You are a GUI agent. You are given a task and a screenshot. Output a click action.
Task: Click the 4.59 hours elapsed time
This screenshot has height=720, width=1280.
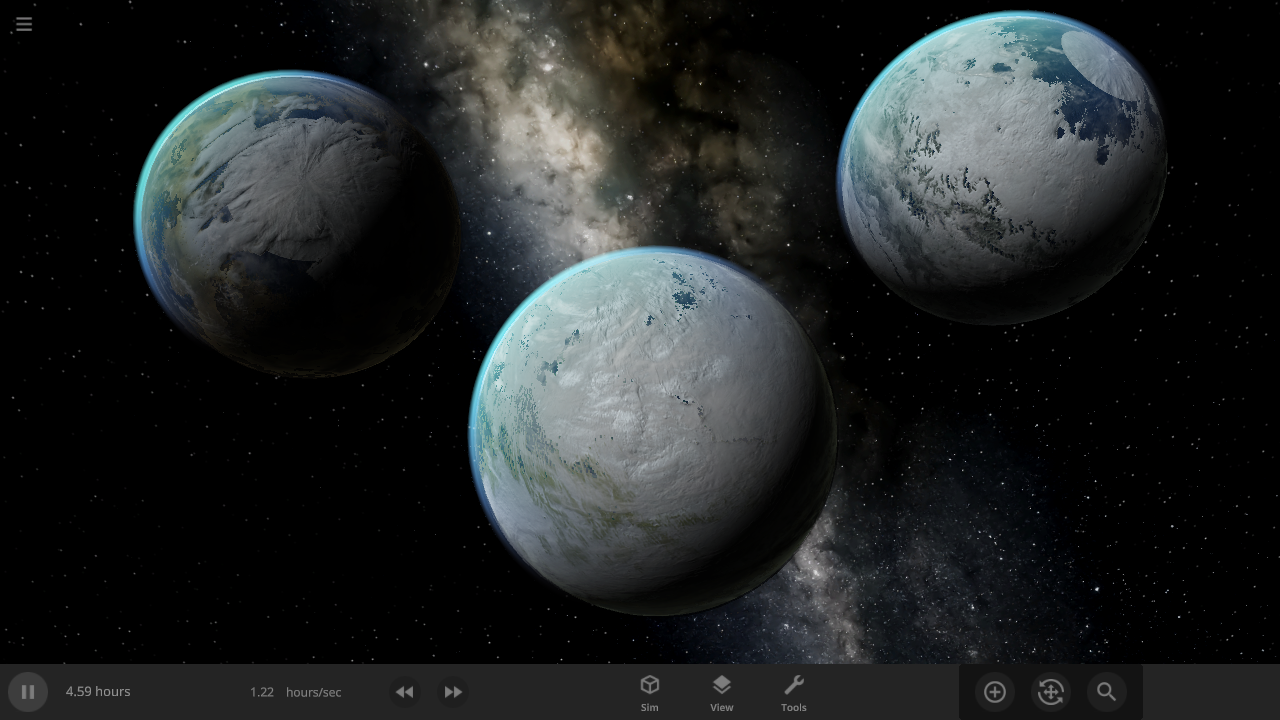[98, 692]
